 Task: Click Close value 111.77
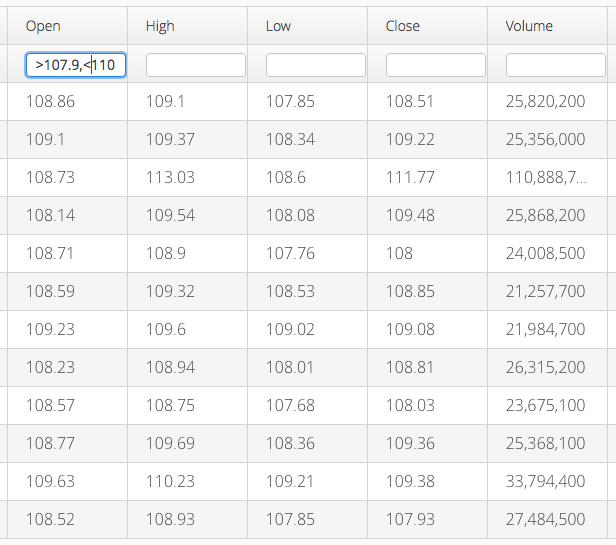(x=410, y=177)
